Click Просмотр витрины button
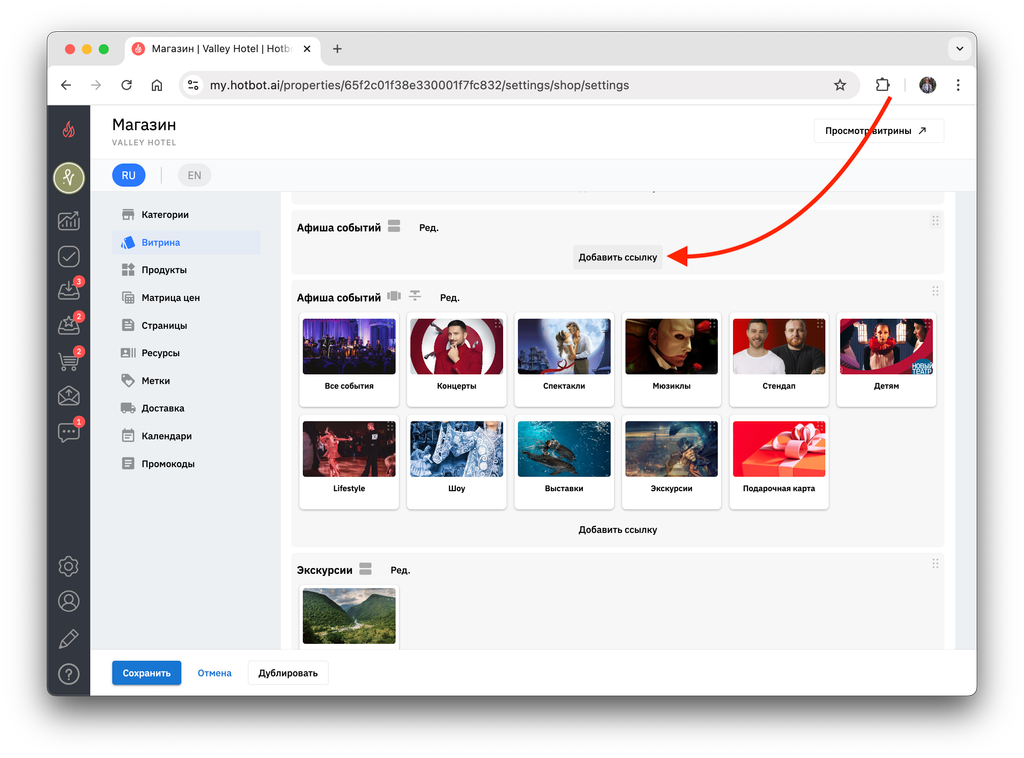 pos(878,131)
